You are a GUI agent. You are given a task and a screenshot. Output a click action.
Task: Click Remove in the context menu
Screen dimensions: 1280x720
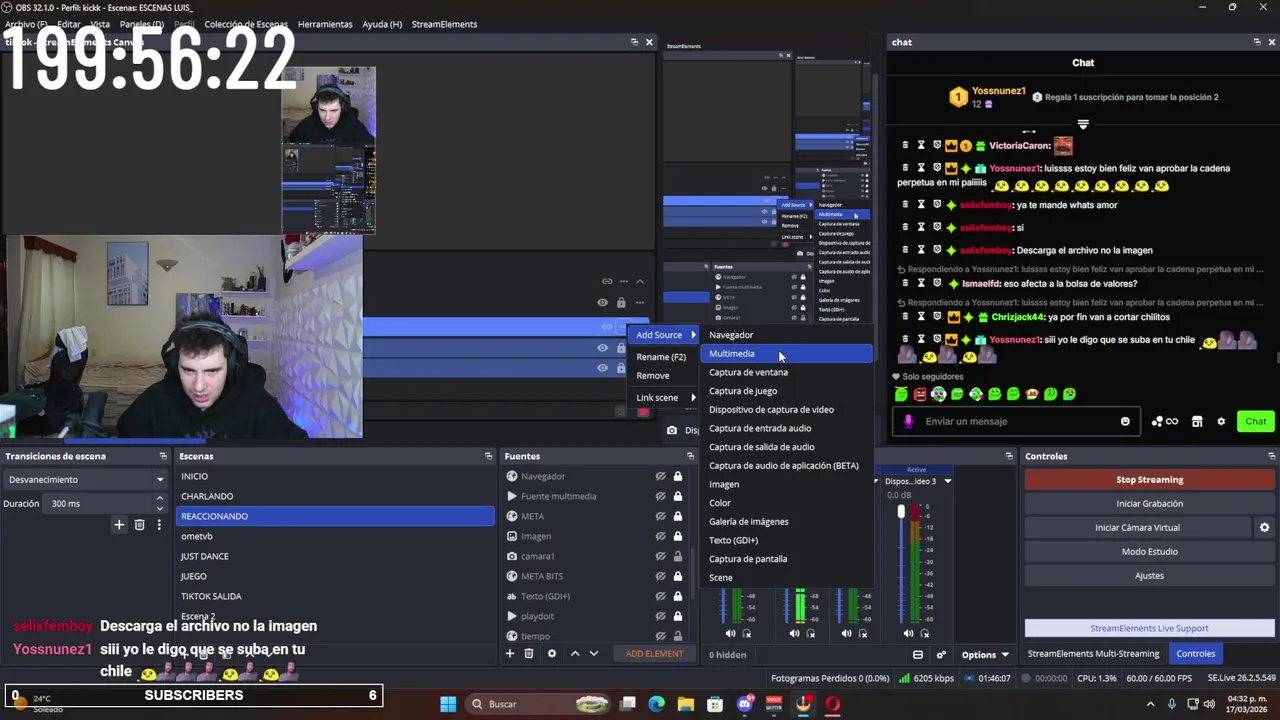[x=665, y=376]
